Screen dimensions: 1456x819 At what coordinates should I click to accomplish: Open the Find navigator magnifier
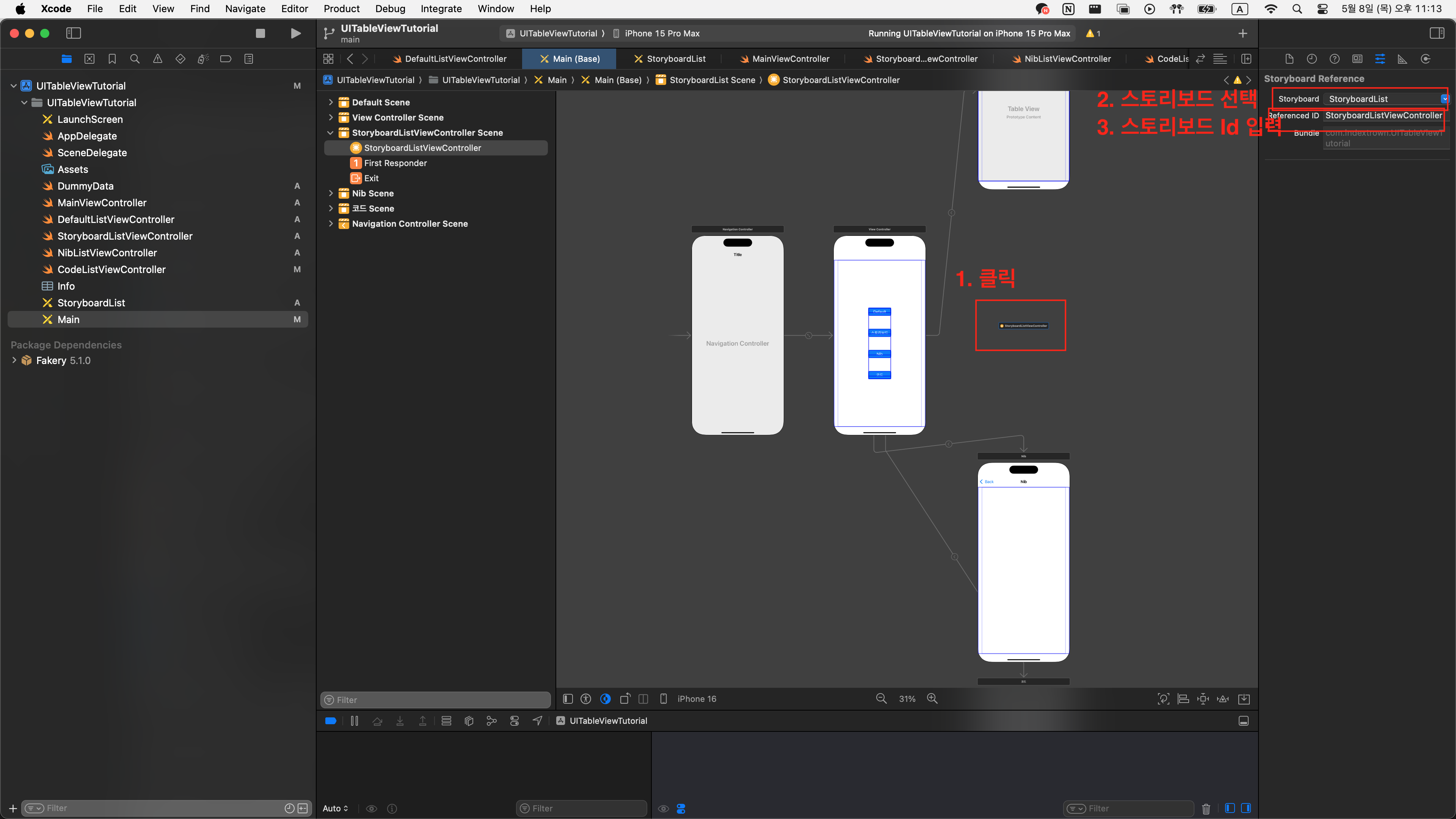click(135, 59)
